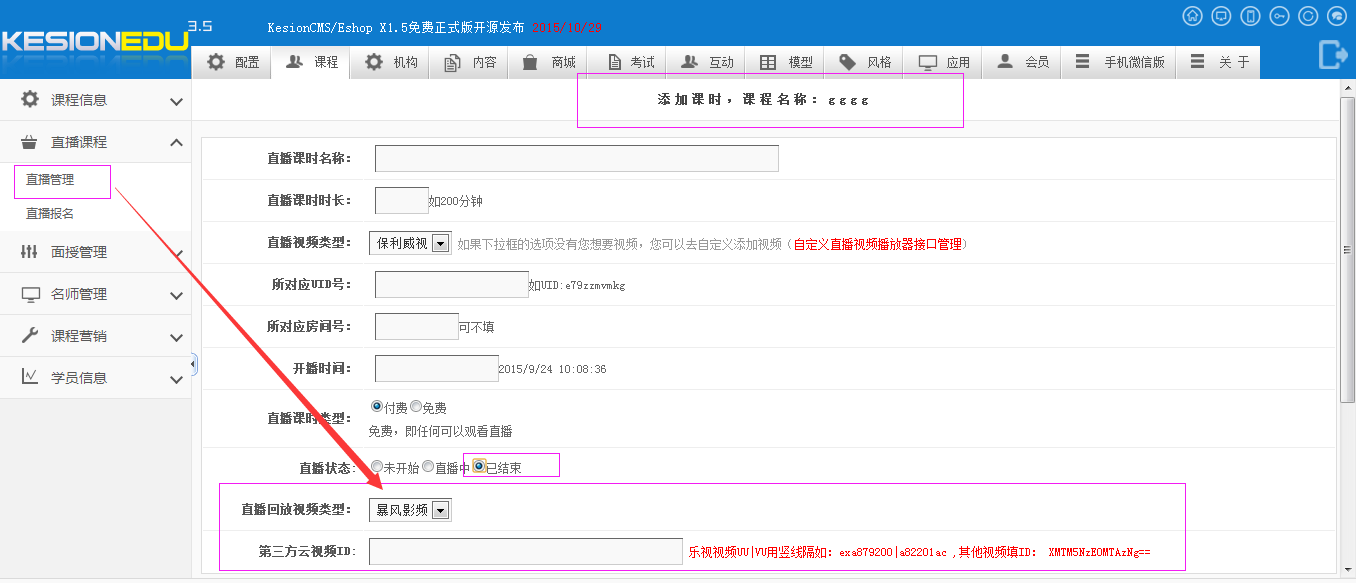Select the 免费 radio button

tap(416, 407)
